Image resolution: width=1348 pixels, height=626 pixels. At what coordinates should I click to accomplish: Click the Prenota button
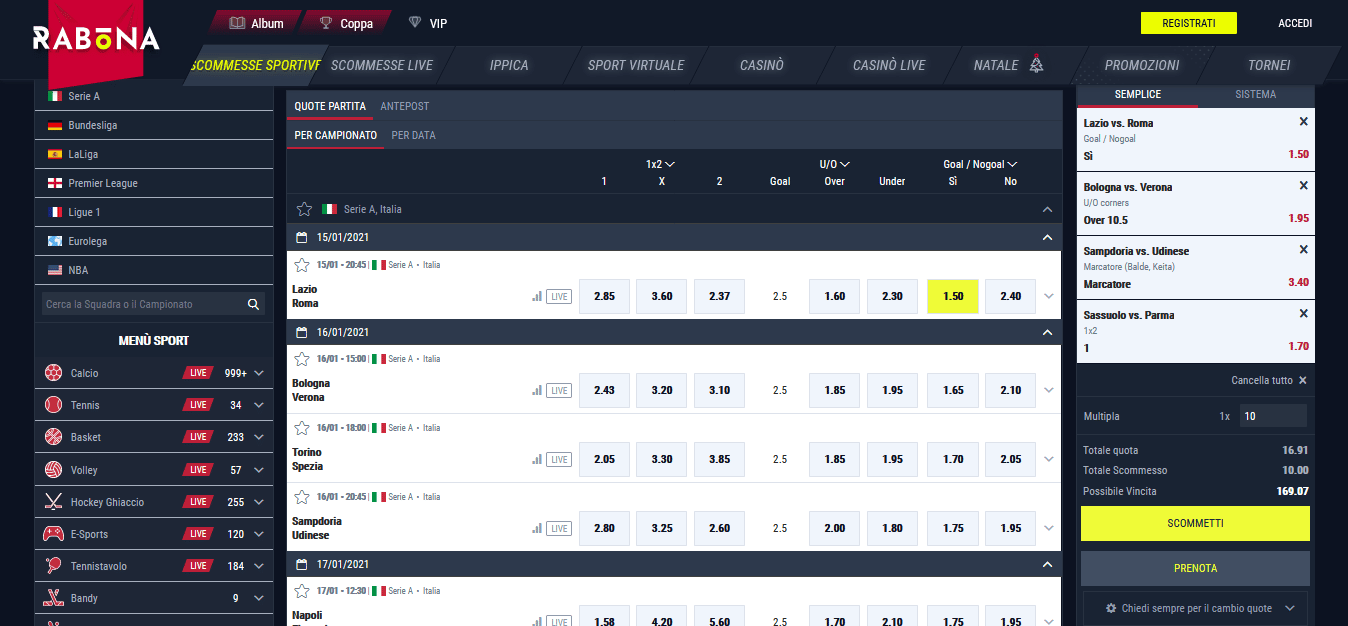click(x=1195, y=568)
